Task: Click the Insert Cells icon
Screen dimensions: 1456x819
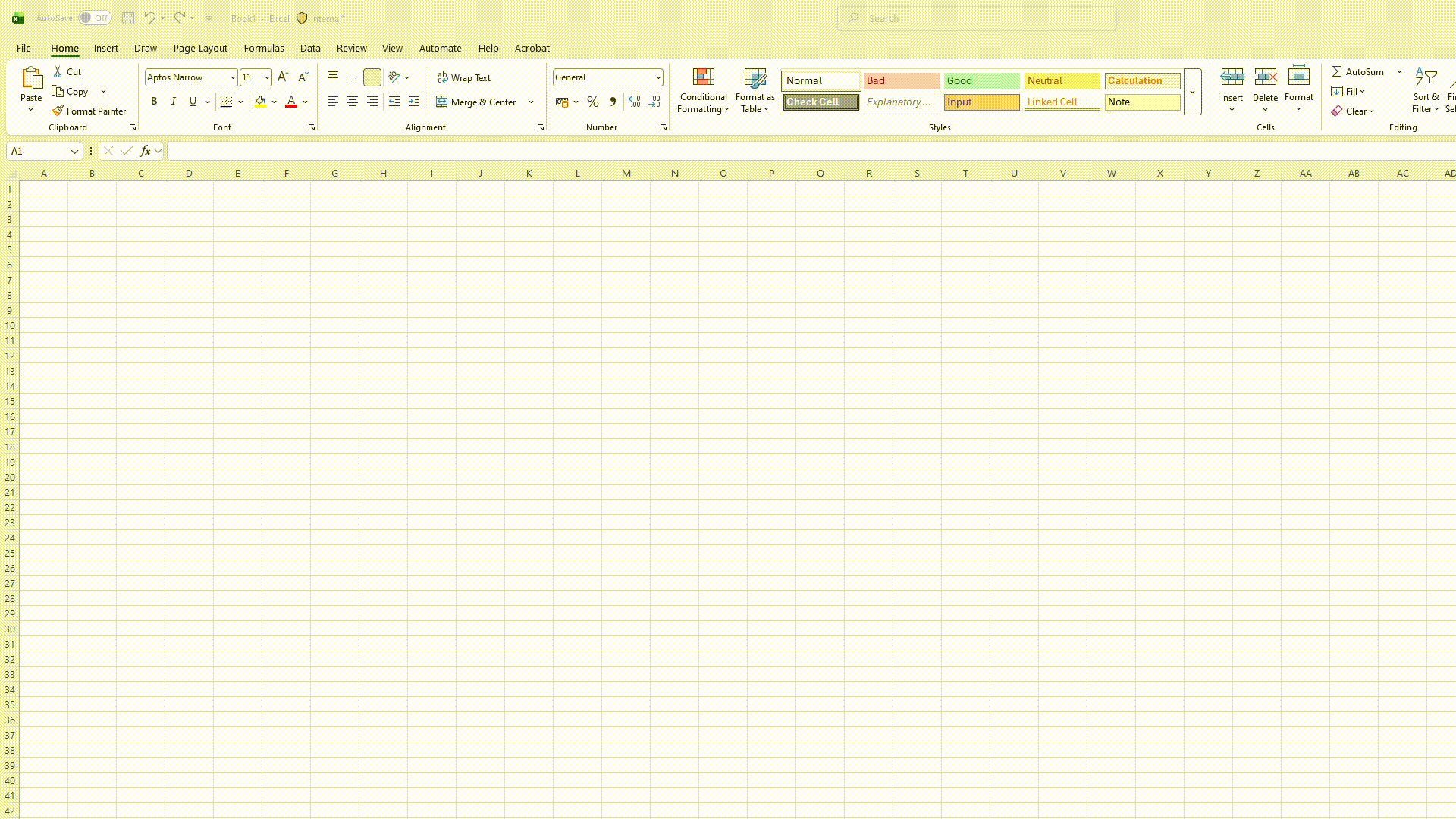Action: tap(1232, 77)
